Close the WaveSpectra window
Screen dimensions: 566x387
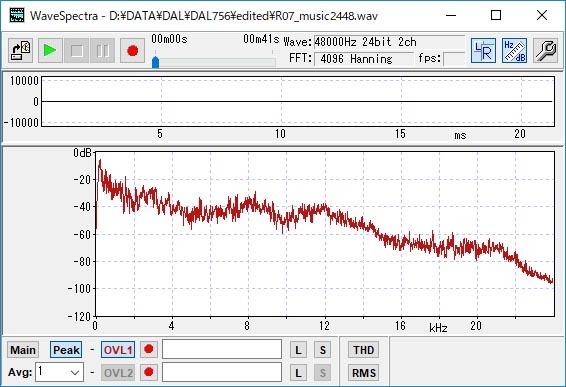pos(541,16)
